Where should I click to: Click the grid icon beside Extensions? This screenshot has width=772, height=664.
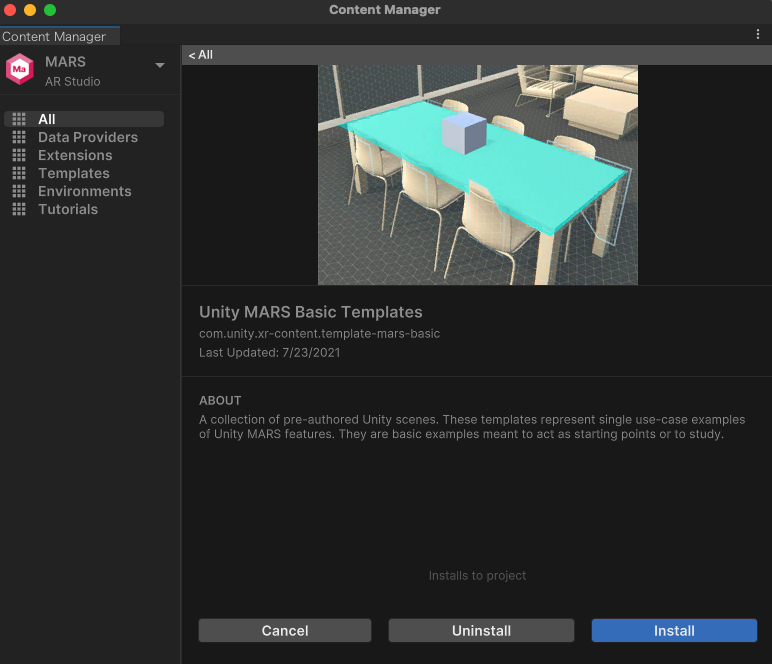pos(19,155)
